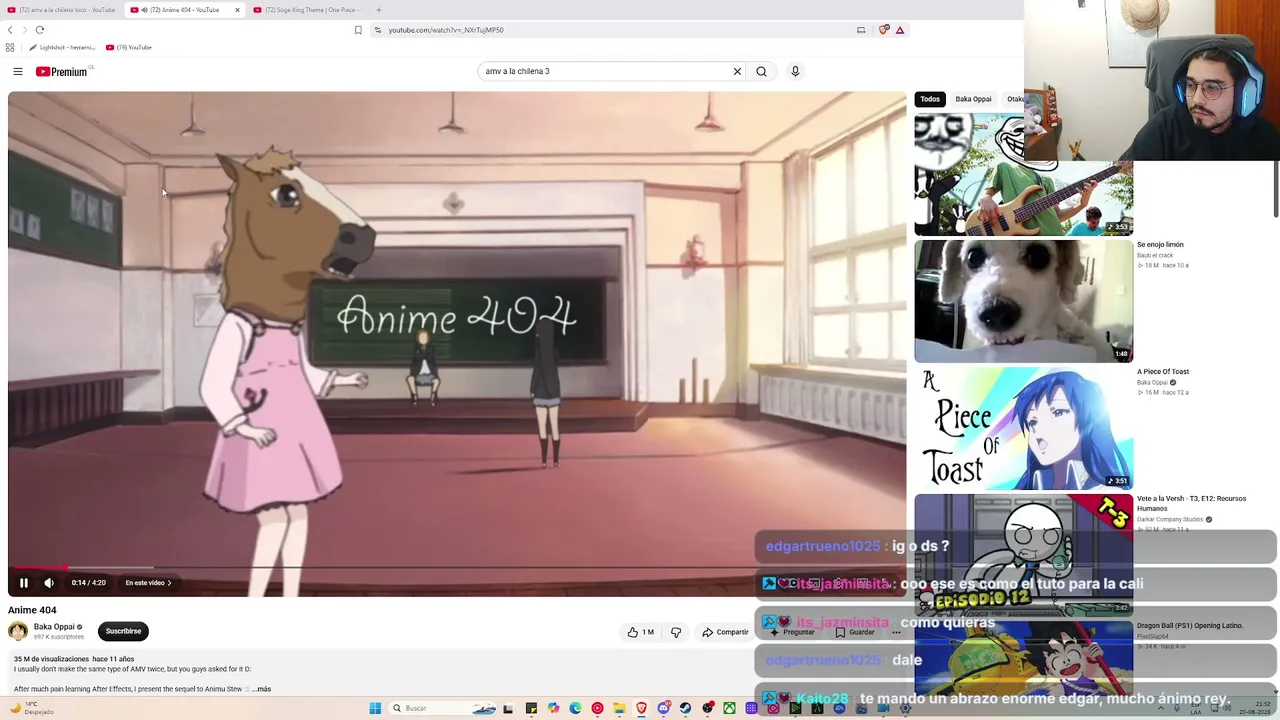Image resolution: width=1280 pixels, height=720 pixels.
Task: Click the '0:14 / 4:20' time display
Action: click(x=88, y=583)
